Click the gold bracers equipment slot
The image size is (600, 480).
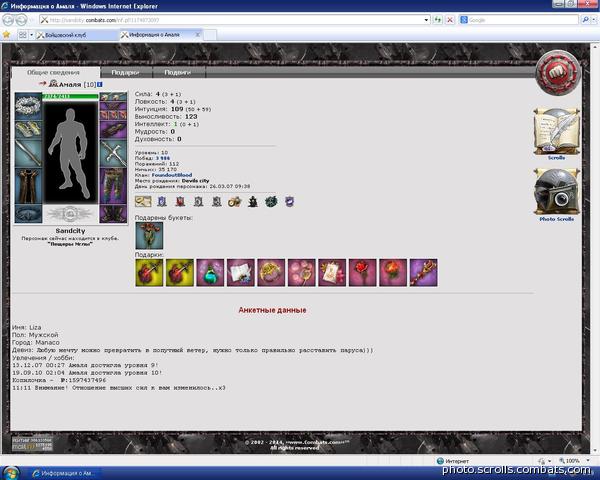(x=28, y=129)
